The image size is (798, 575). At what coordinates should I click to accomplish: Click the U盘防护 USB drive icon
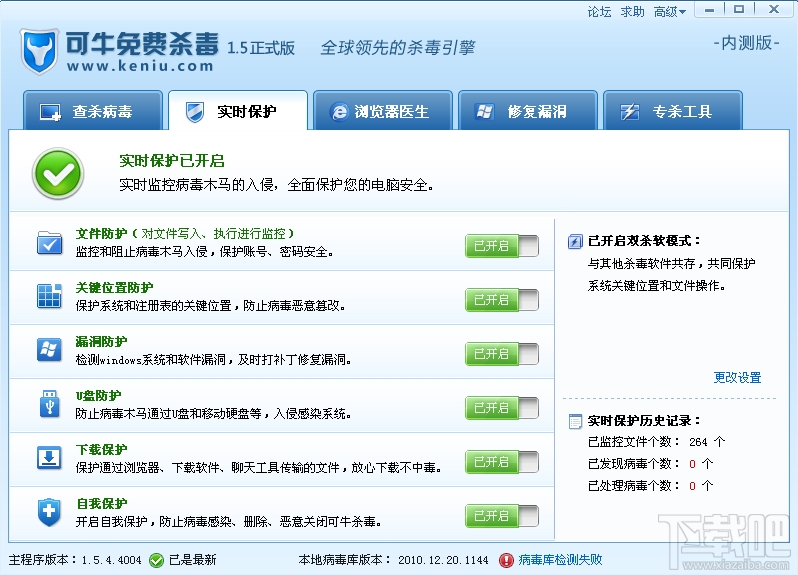click(49, 404)
